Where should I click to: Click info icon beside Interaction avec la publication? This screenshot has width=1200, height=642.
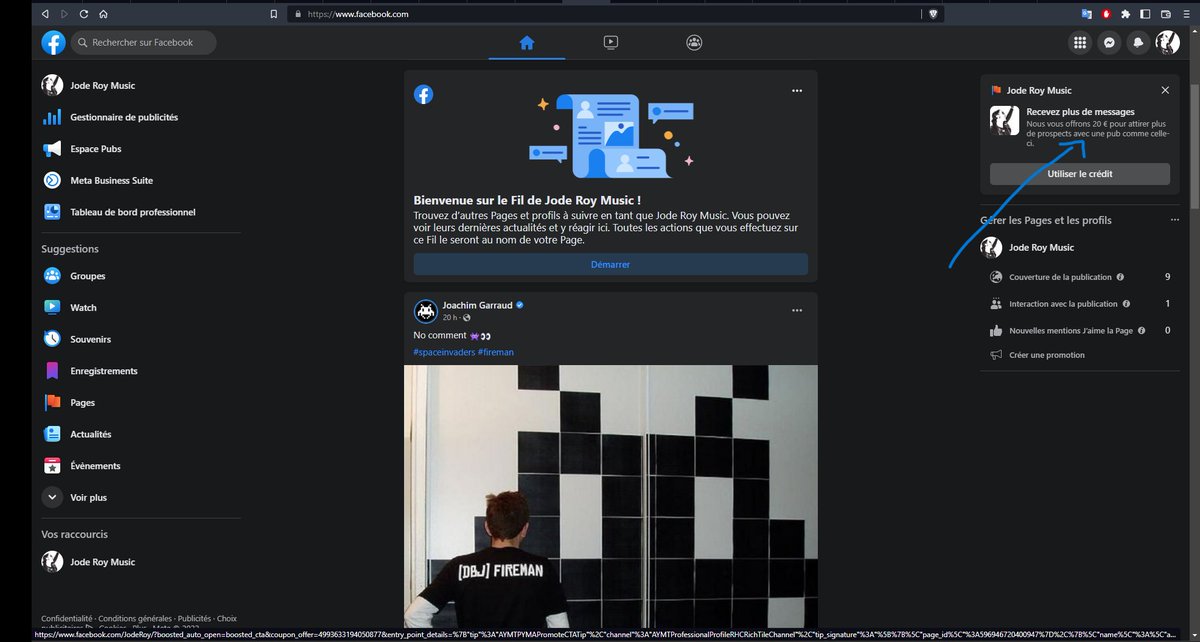(1127, 304)
